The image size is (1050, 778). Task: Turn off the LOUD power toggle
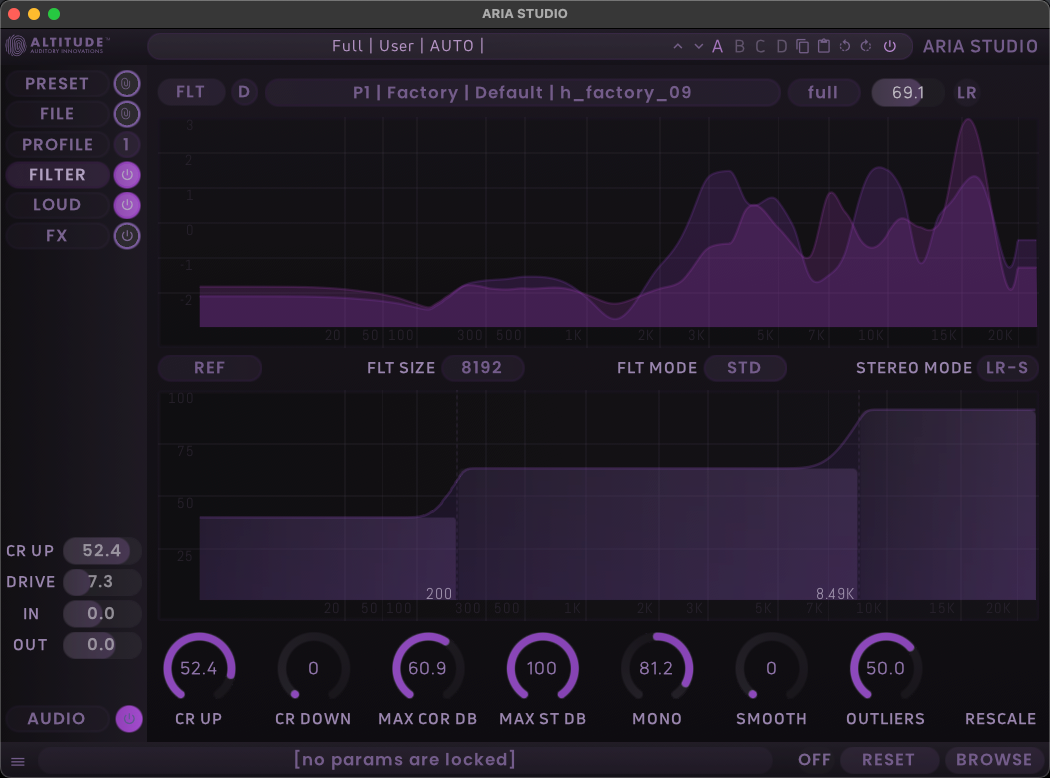pyautogui.click(x=127, y=205)
